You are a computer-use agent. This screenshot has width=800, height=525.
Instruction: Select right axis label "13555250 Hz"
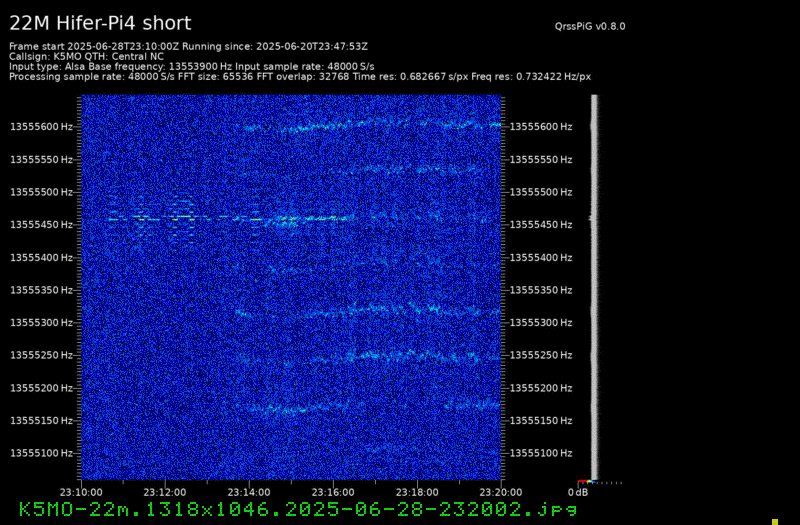[x=541, y=356]
